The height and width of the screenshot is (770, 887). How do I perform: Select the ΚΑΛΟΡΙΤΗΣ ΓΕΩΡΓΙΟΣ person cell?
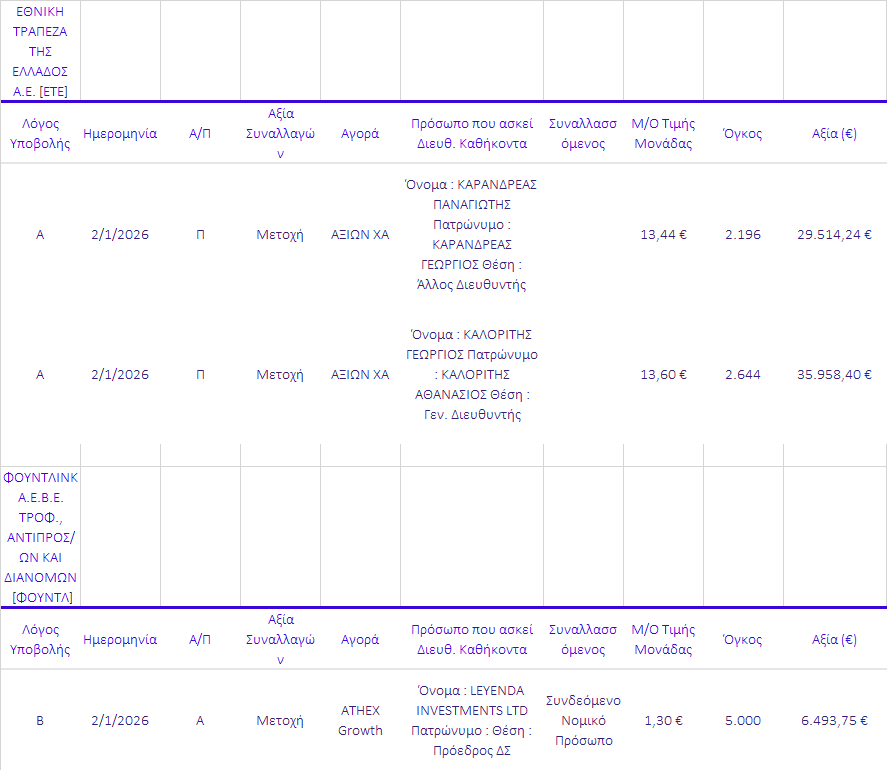click(472, 375)
